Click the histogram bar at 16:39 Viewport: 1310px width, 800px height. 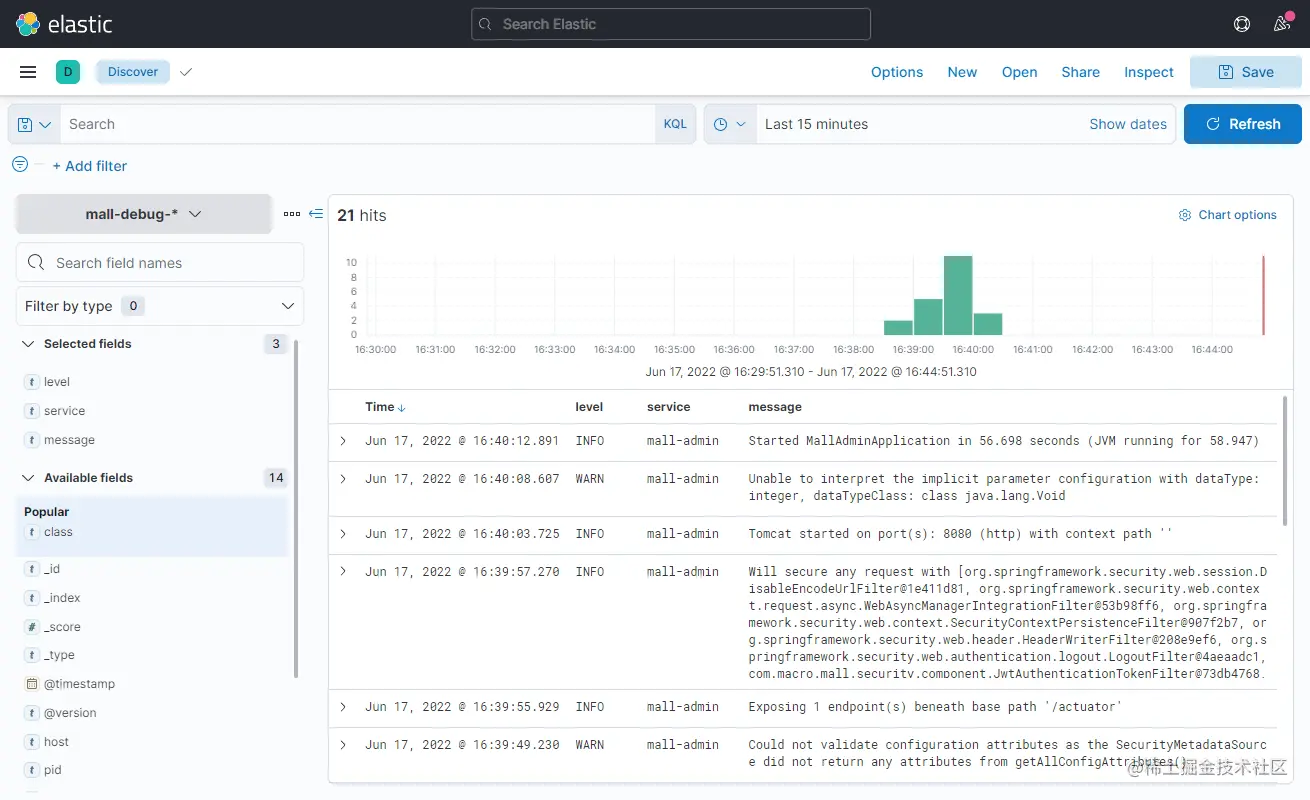click(928, 317)
